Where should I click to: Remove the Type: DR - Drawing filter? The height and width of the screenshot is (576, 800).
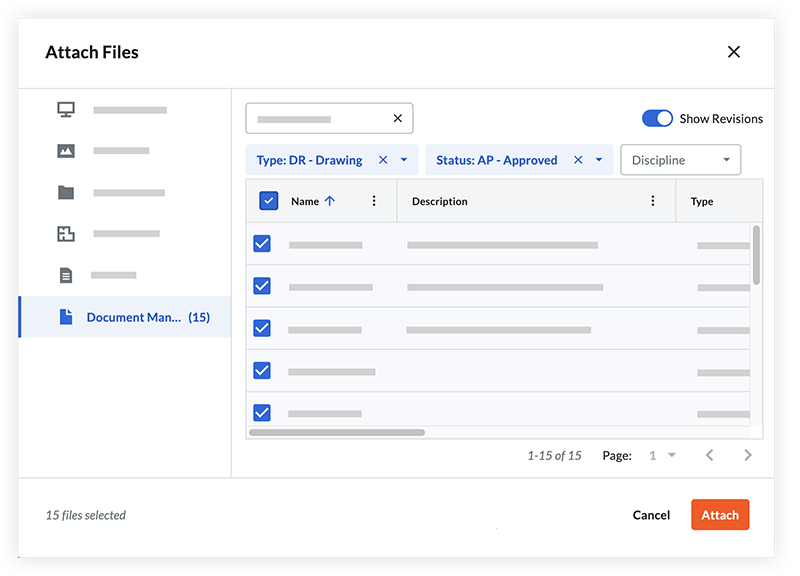click(383, 160)
